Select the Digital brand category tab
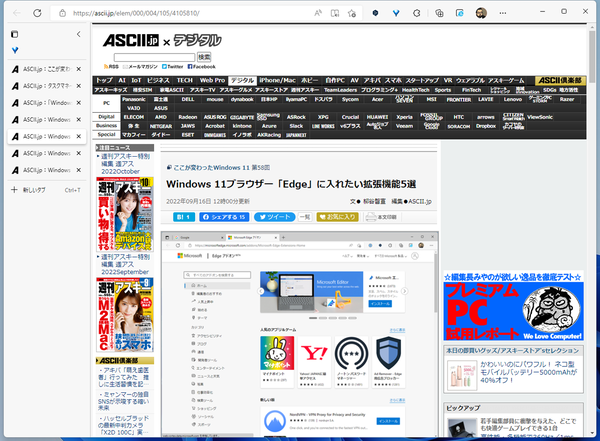600x441 pixels. (106, 117)
